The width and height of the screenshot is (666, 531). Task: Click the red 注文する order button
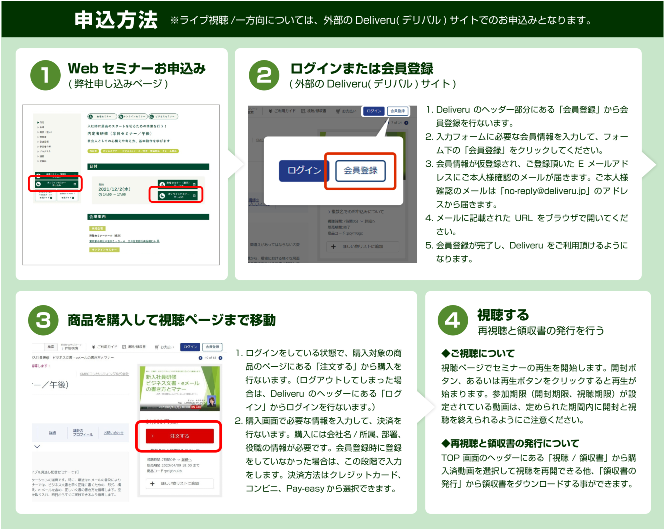click(x=179, y=436)
